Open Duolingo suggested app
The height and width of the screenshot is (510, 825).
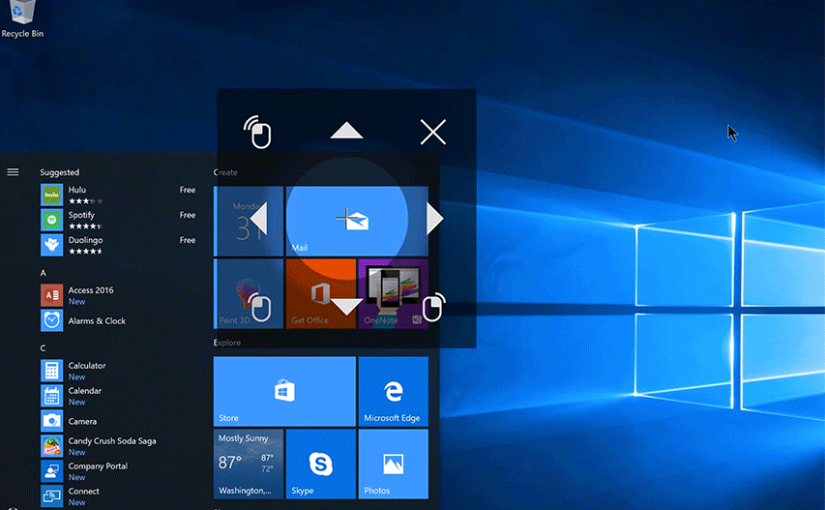pyautogui.click(x=118, y=245)
